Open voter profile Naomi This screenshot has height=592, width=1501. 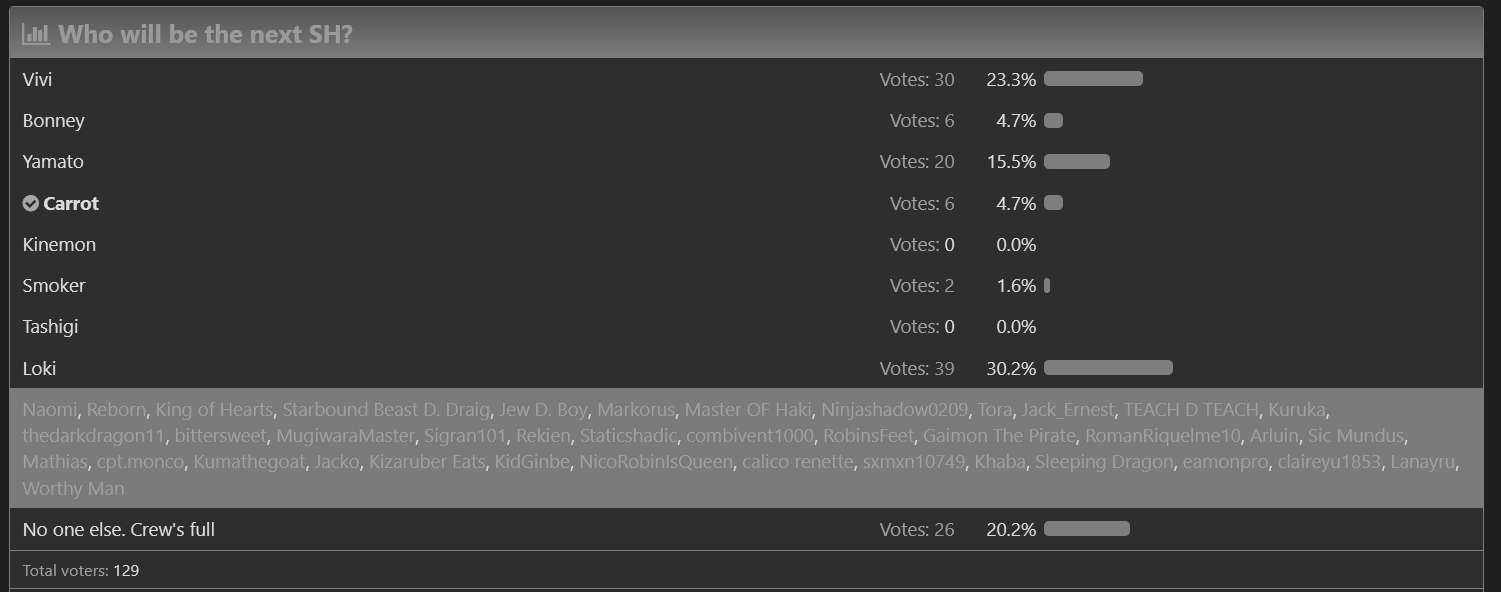(50, 410)
